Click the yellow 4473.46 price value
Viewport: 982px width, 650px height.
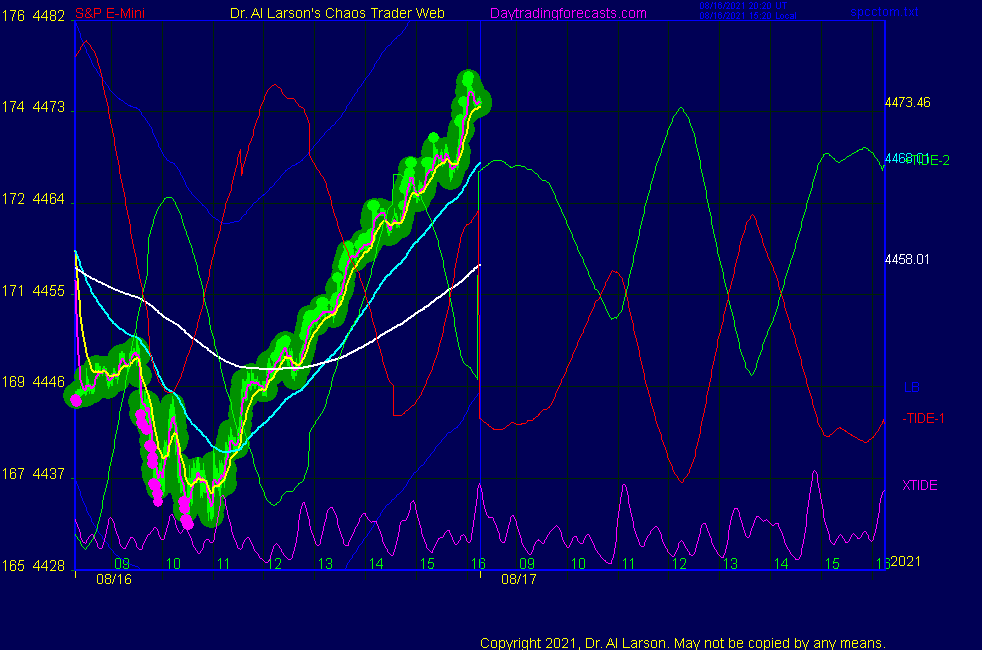pos(907,102)
